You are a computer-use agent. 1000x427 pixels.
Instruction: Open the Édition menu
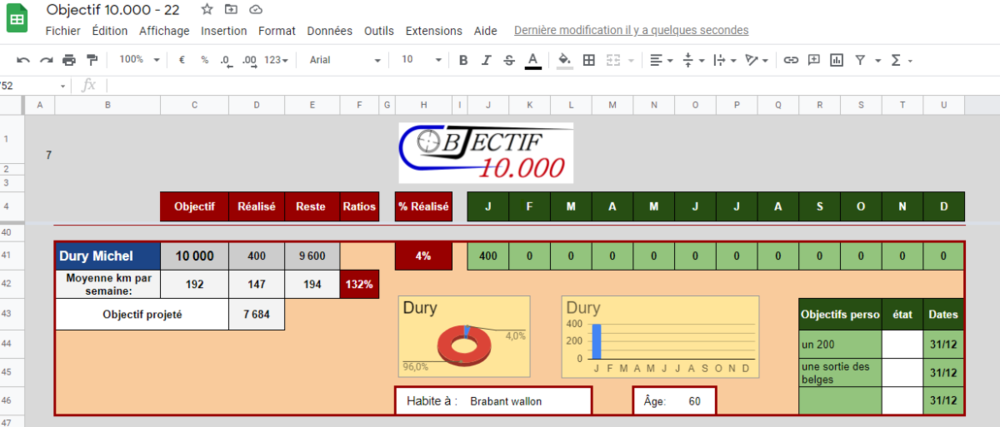pyautogui.click(x=110, y=31)
